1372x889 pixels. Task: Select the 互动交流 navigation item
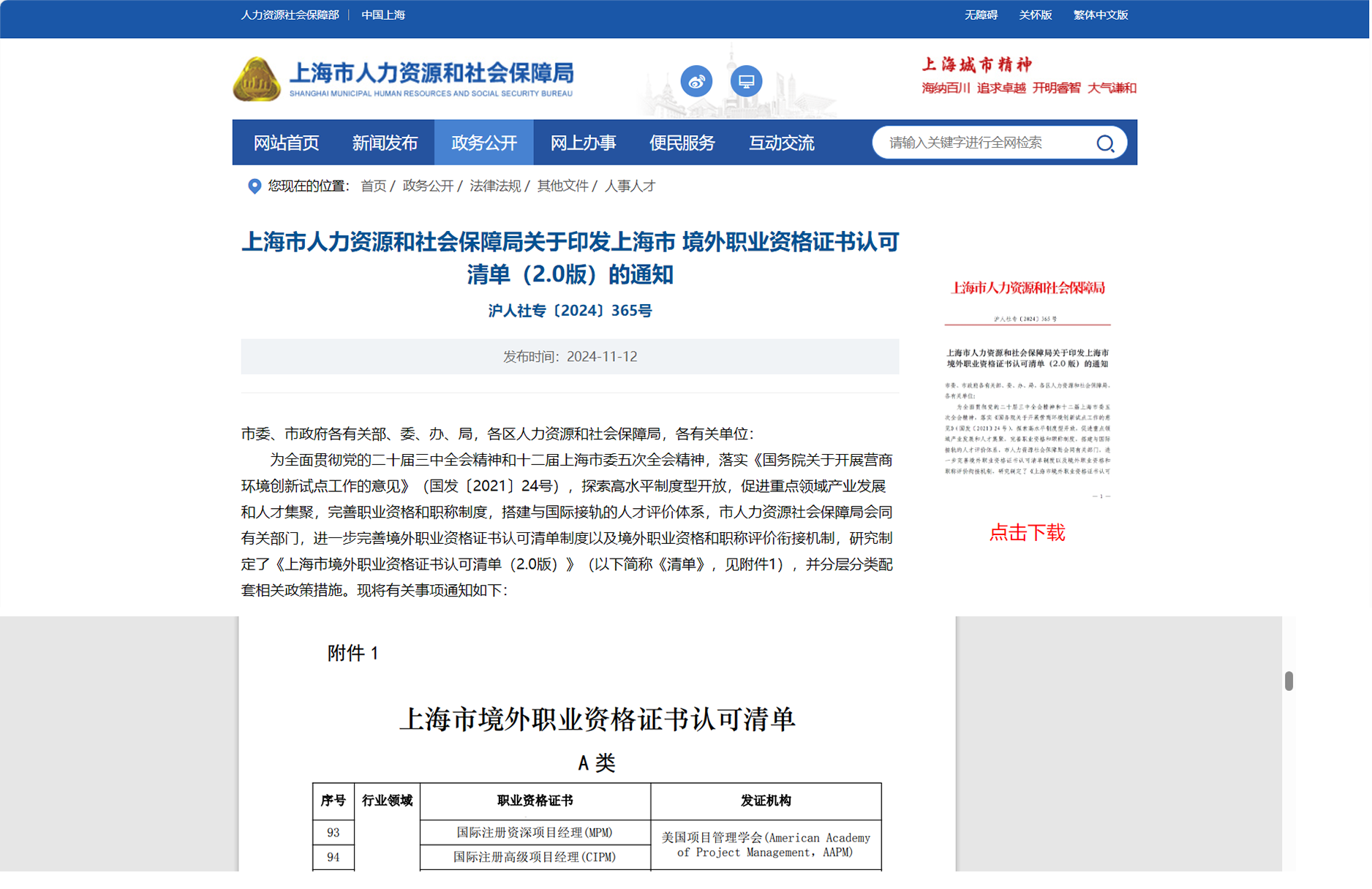tap(781, 143)
